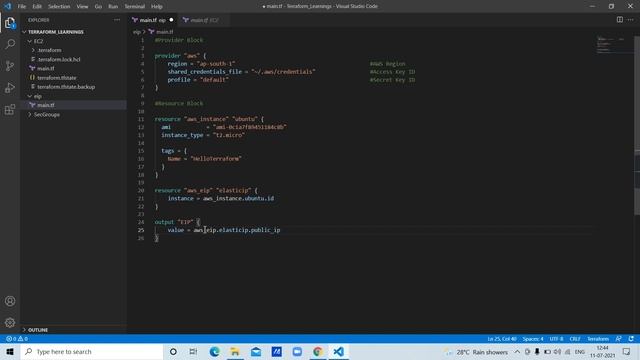The image size is (640, 360).
Task: Open clock and date in taskbar
Action: point(602,351)
